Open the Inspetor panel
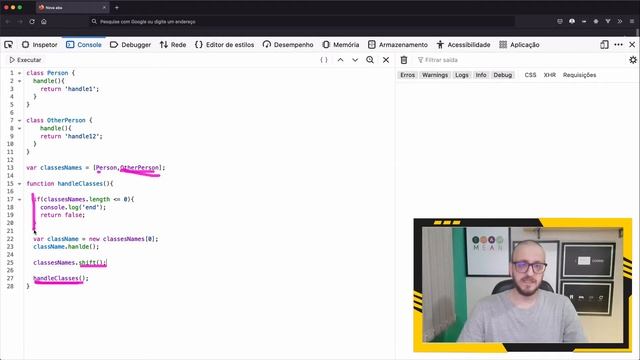The height and width of the screenshot is (360, 640). pyautogui.click(x=40, y=44)
